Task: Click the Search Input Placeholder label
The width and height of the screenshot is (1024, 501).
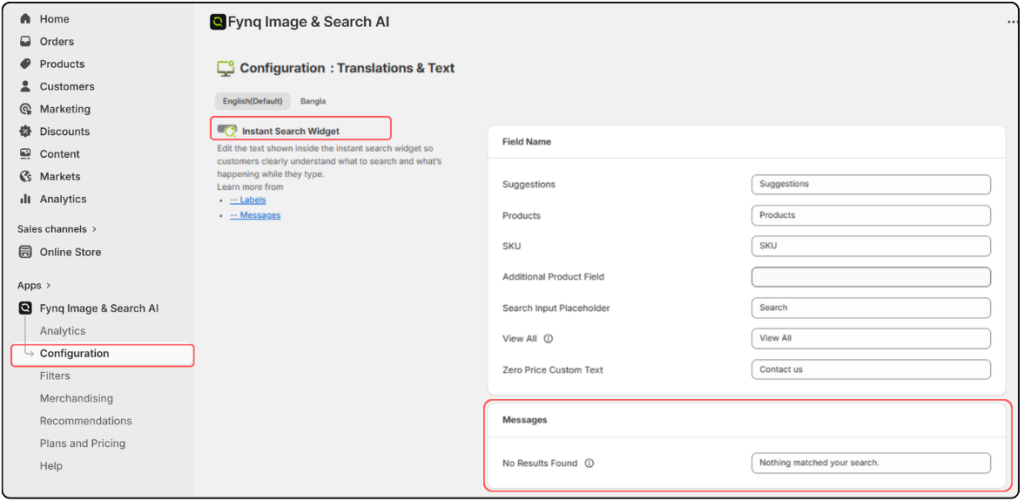Action: tap(556, 308)
